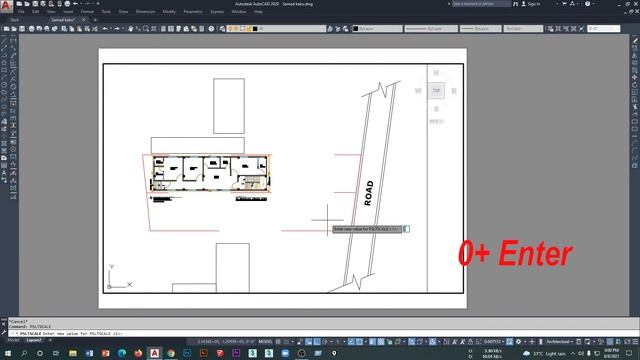Viewport: 640px width, 360px height.
Task: Select the Line tool in draw toolbar
Action: click(4, 40)
